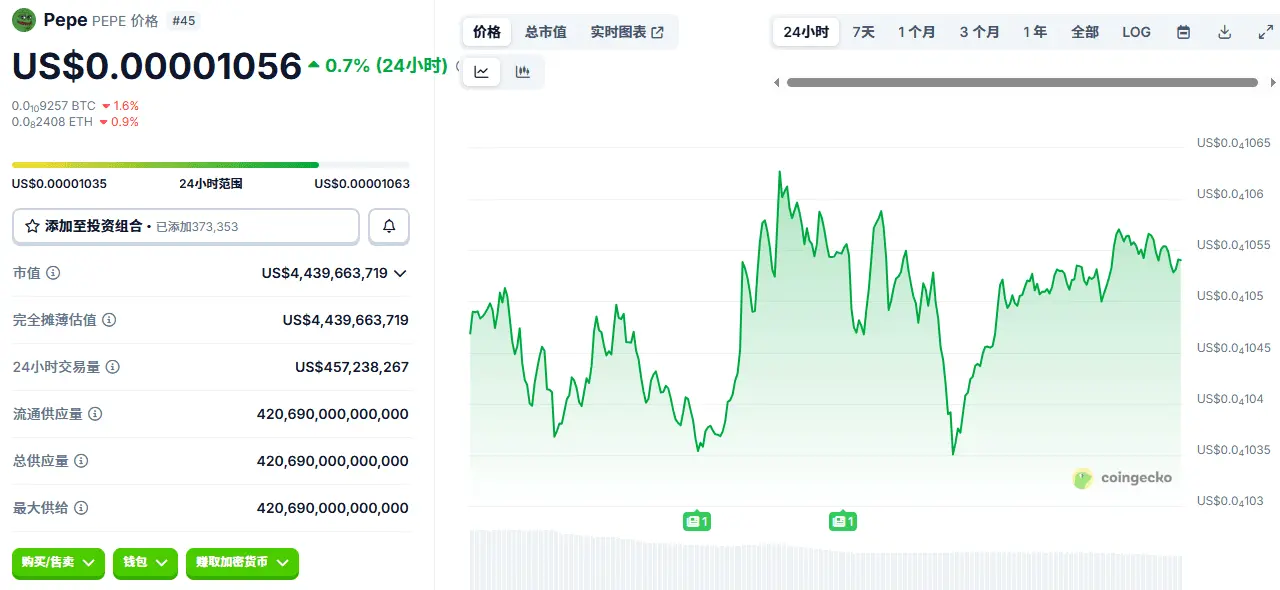Click the 24h volume value US$457,238,267
Image resolution: width=1280 pixels, height=590 pixels.
352,367
